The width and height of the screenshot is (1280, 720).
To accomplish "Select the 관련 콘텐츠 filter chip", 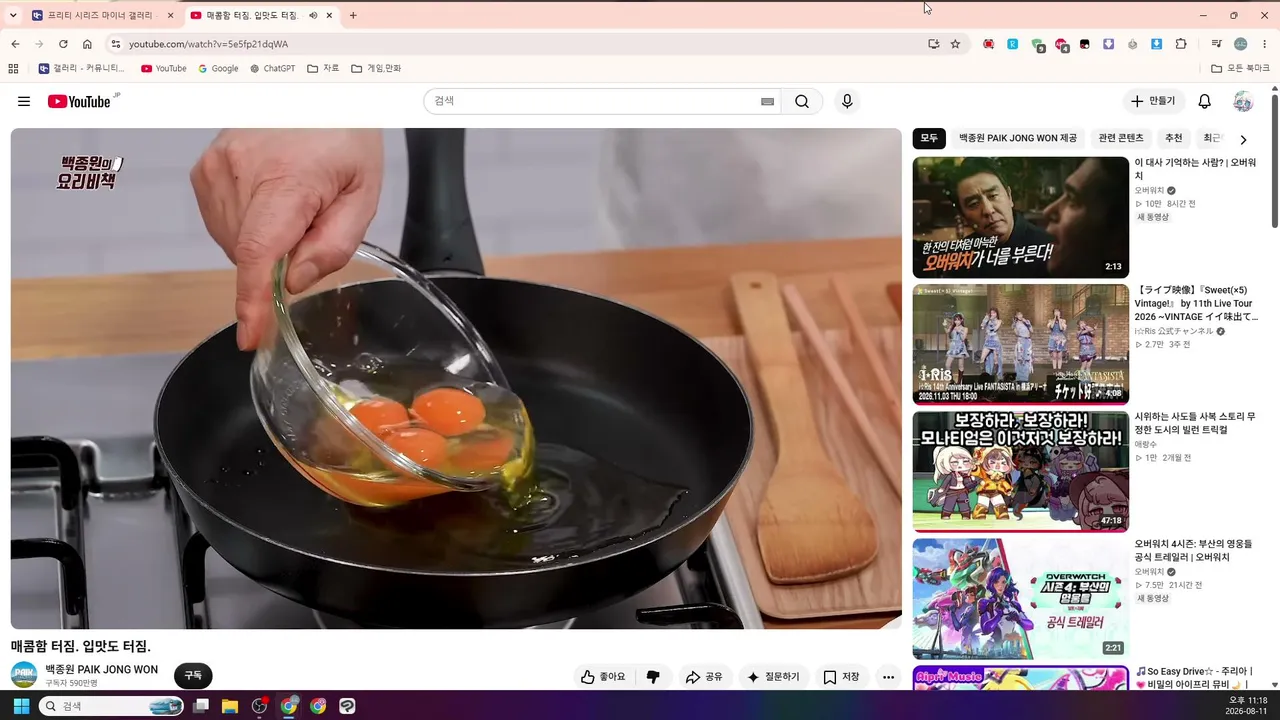I will (1121, 138).
